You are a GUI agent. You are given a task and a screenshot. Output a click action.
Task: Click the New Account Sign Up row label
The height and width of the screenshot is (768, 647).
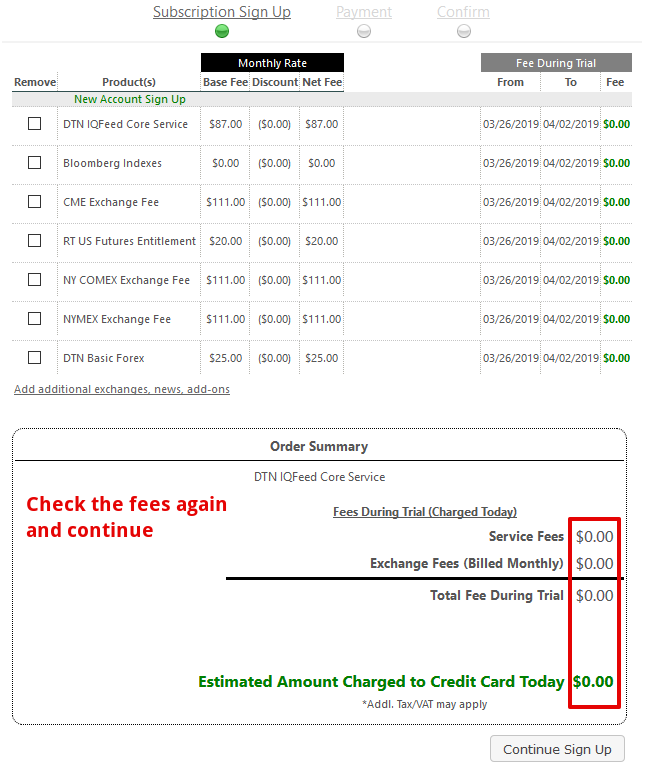coord(130,100)
